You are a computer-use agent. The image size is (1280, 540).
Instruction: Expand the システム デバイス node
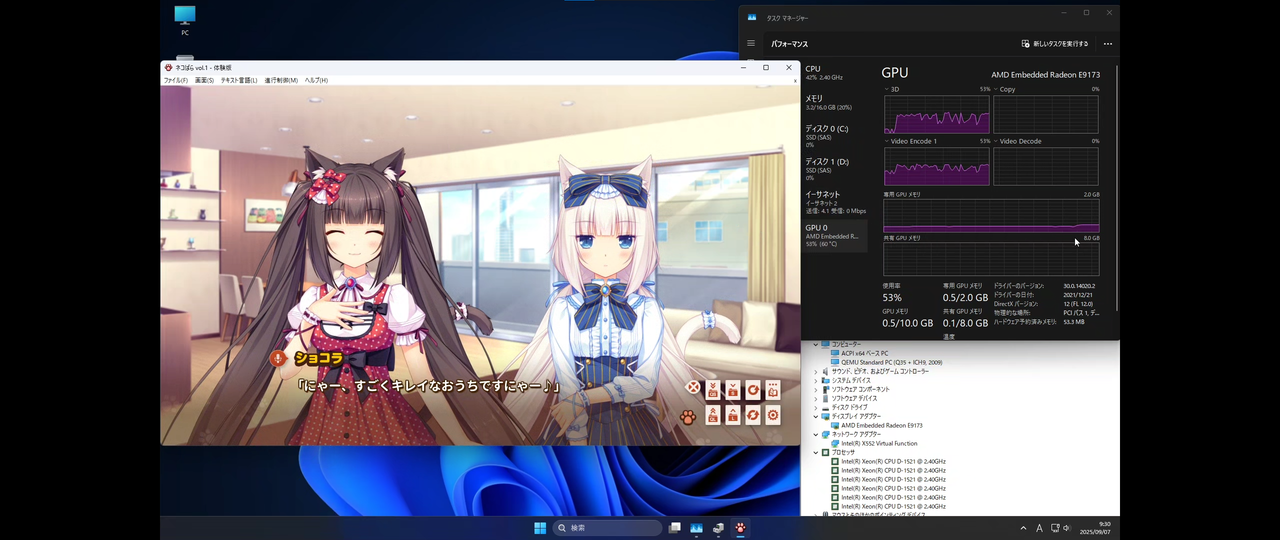(x=815, y=380)
